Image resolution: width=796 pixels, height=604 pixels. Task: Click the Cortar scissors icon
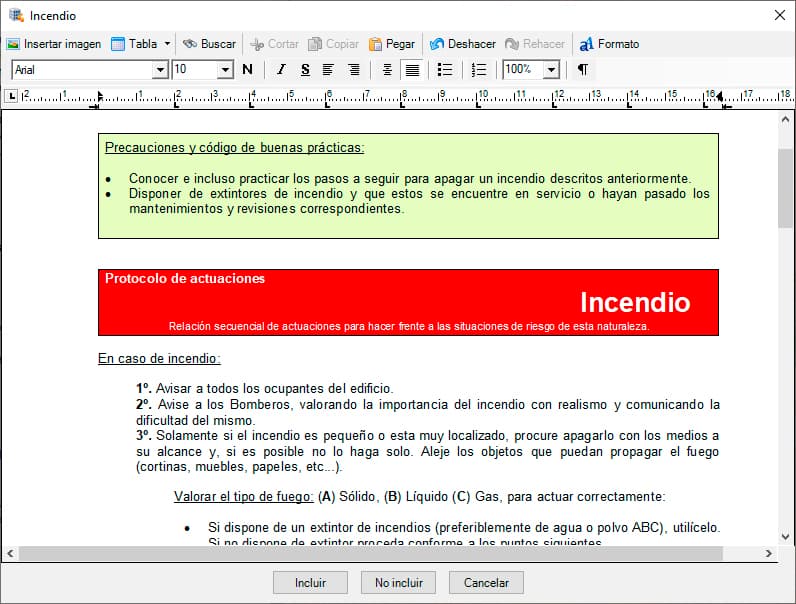(257, 45)
